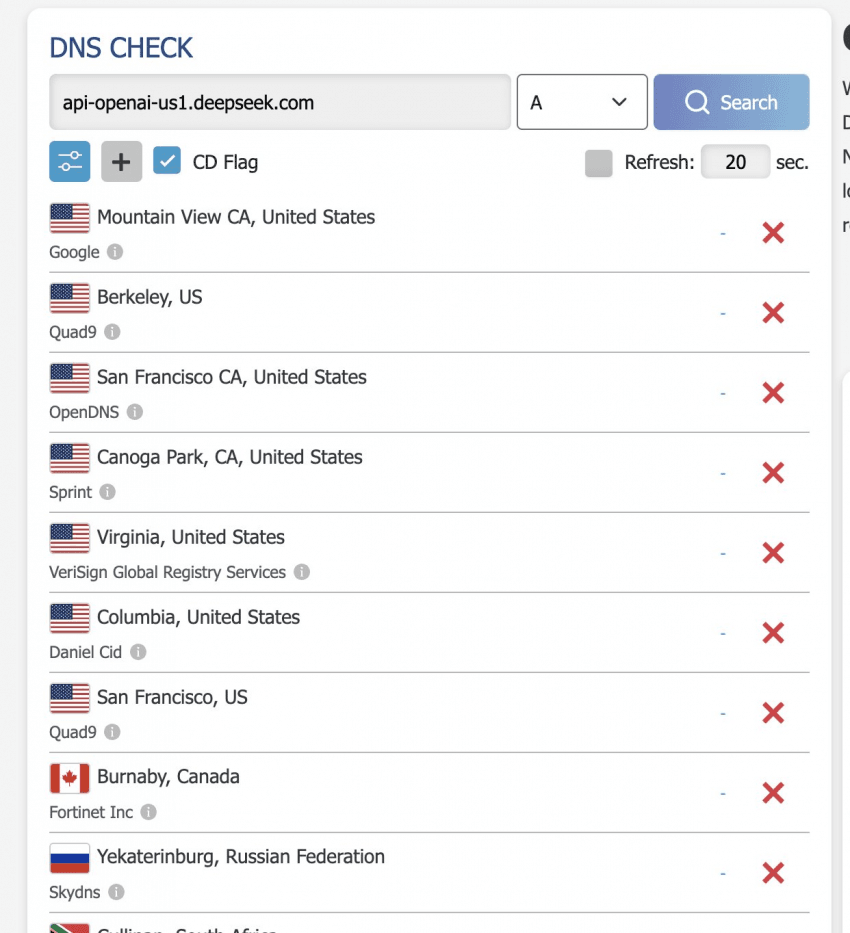Open info for VeriSign Global Registry Services
This screenshot has width=850, height=933.
pyautogui.click(x=302, y=572)
